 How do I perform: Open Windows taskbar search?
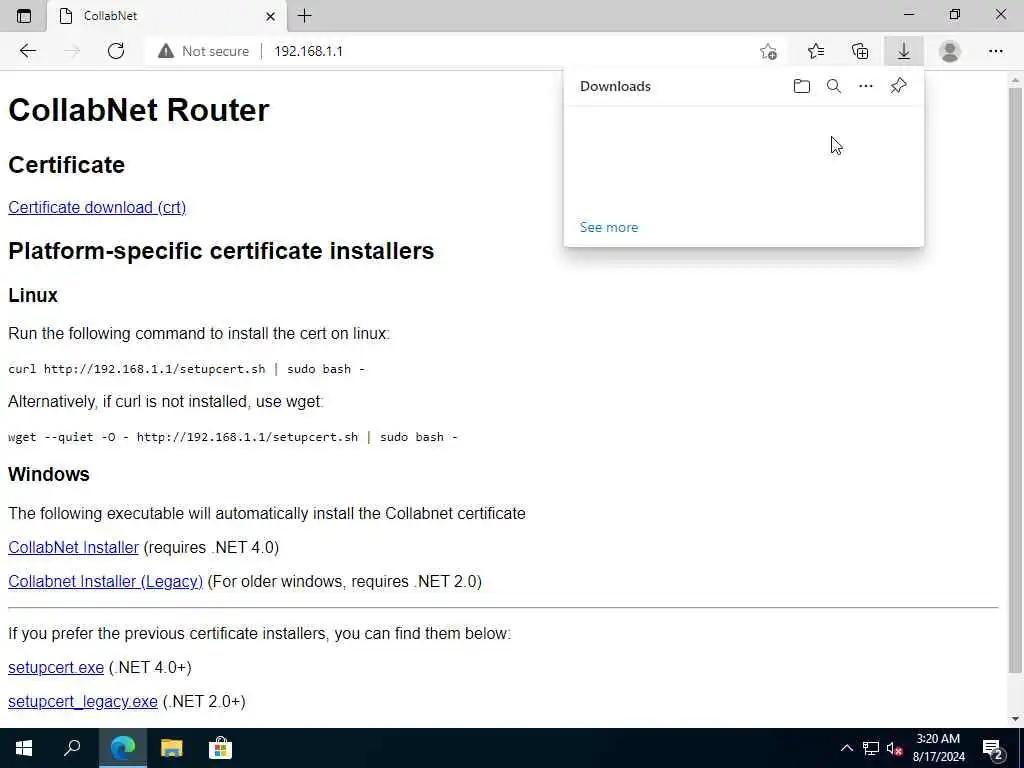[x=72, y=748]
